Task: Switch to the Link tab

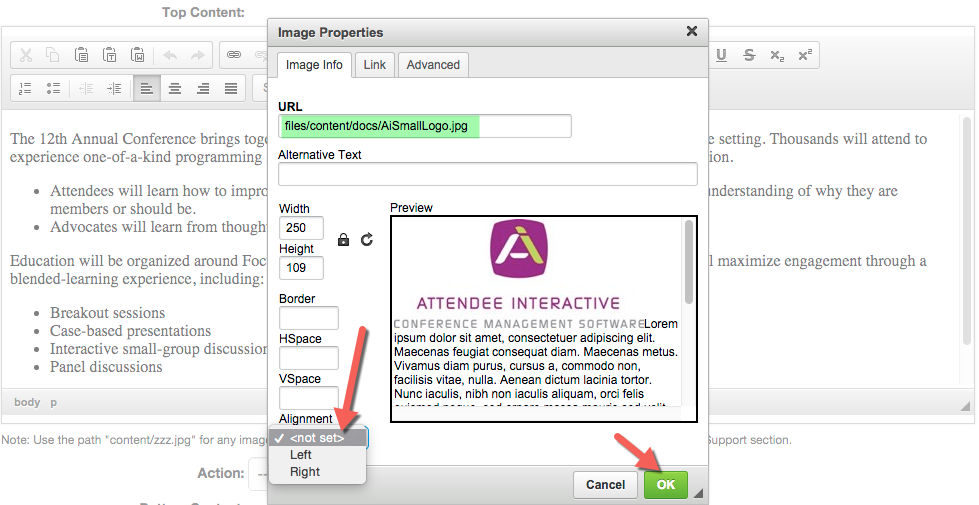Action: (375, 65)
